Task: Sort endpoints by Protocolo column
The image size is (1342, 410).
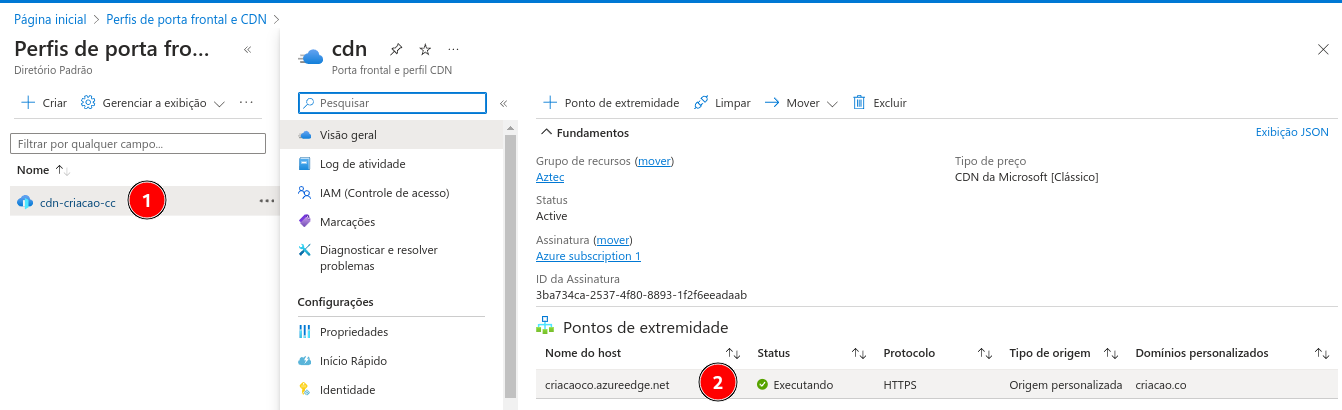Action: [x=985, y=353]
